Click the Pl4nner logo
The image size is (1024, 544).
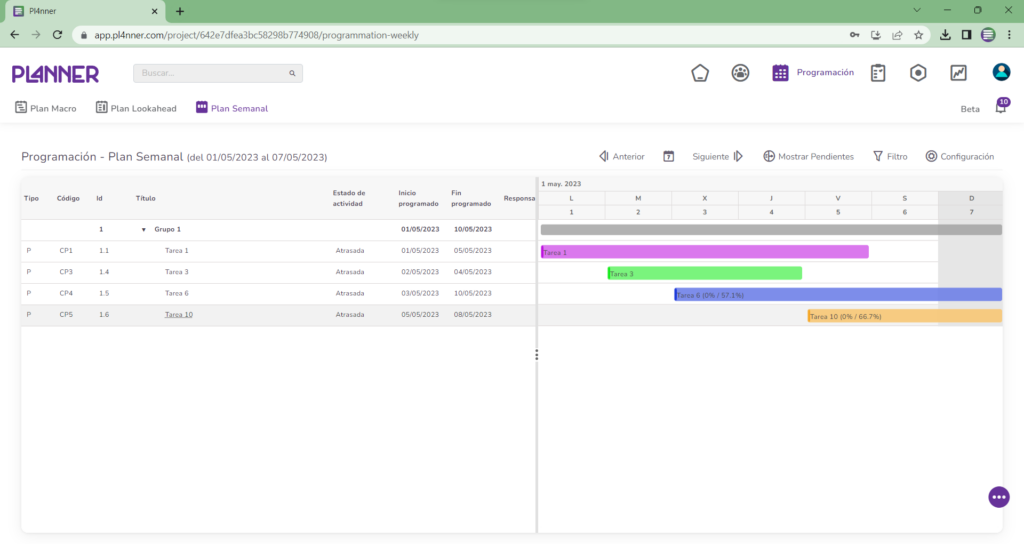[56, 74]
